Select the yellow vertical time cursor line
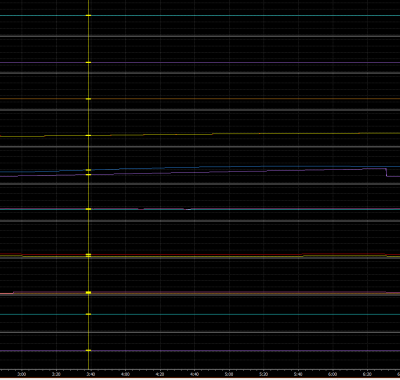 [88, 184]
